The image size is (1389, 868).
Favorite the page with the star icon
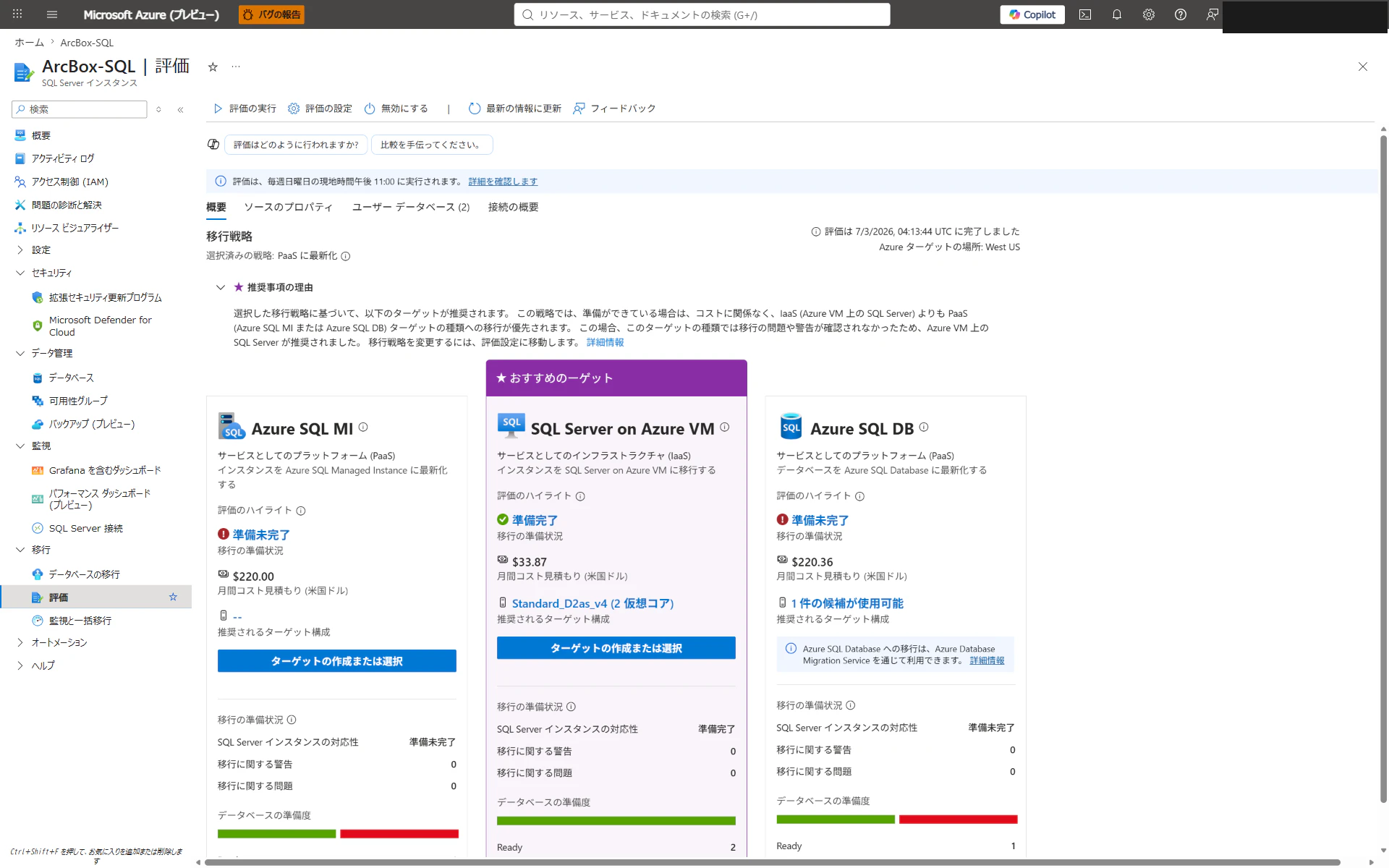point(213,67)
